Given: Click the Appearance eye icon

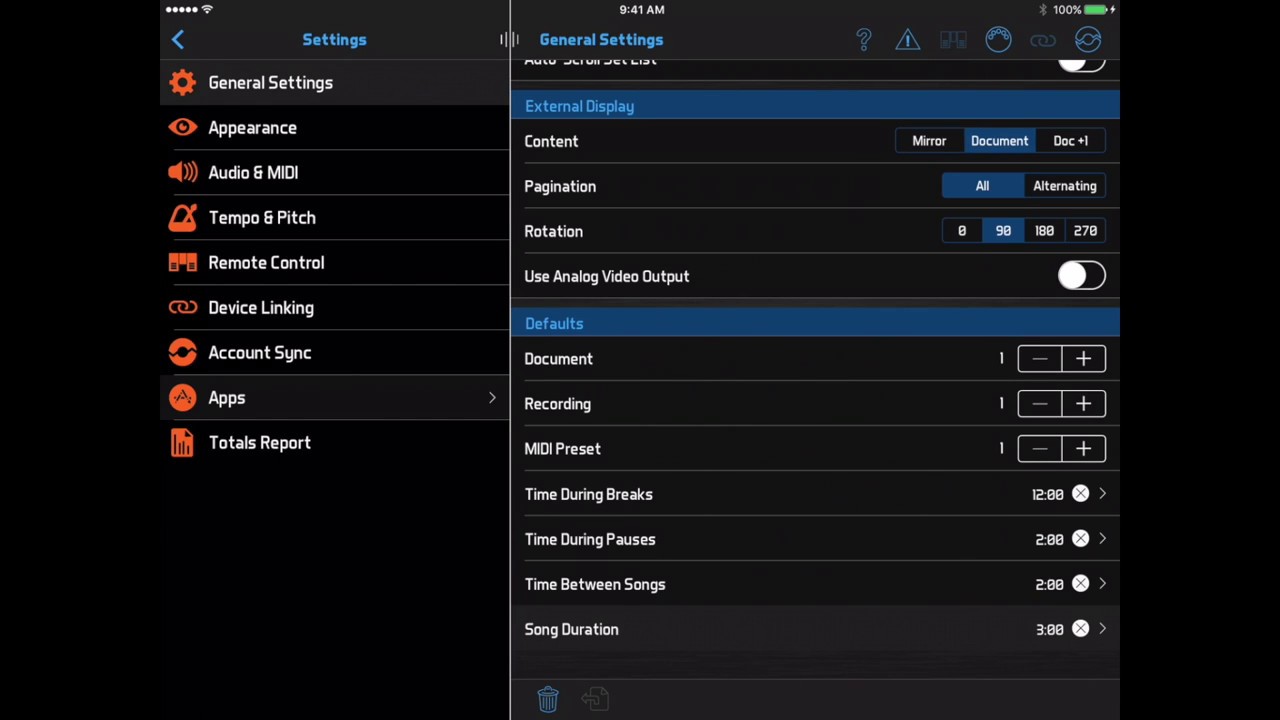Looking at the screenshot, I should (183, 128).
